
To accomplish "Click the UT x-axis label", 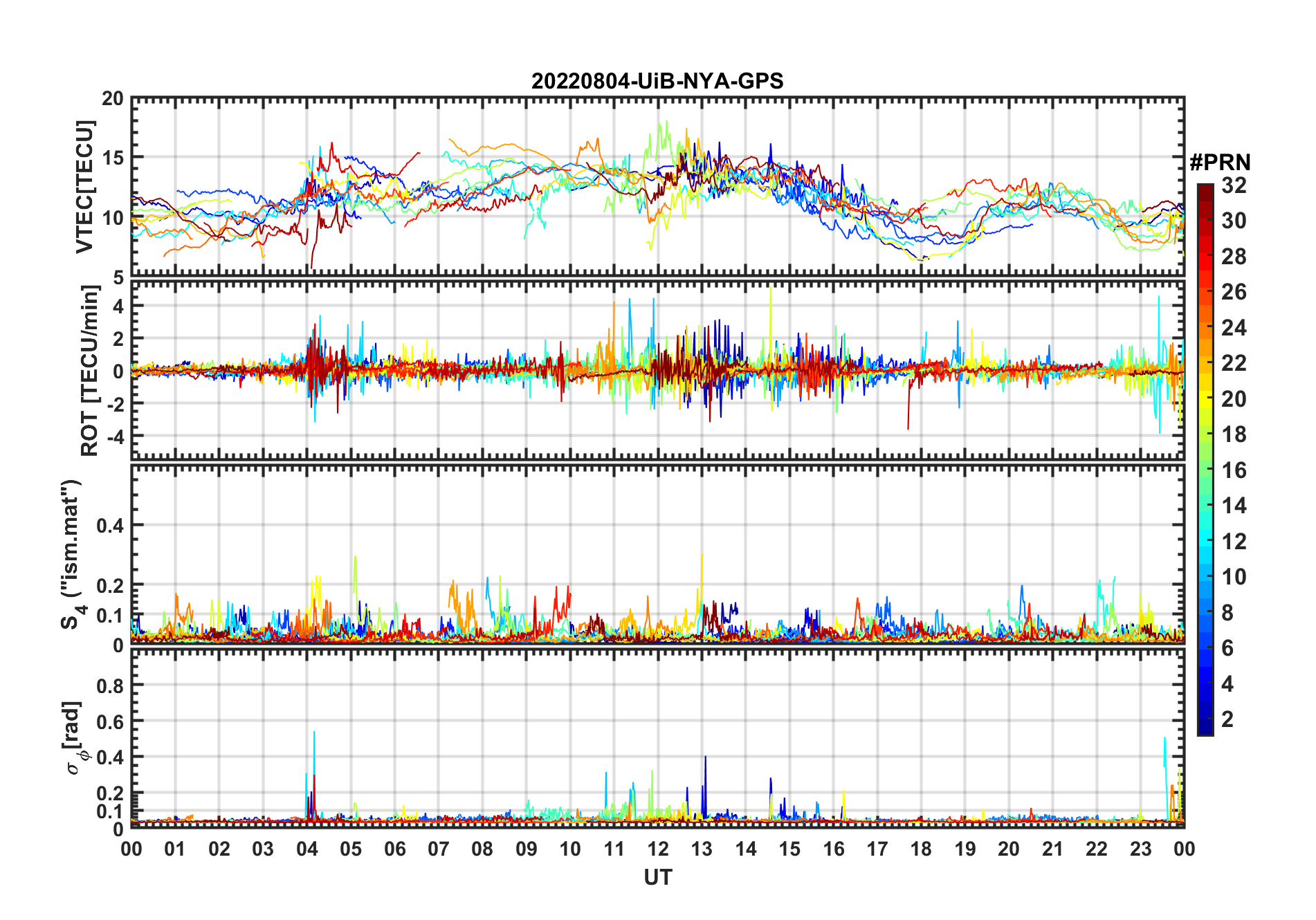I will (x=658, y=877).
